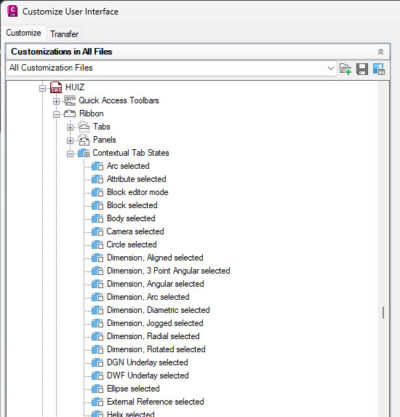The width and height of the screenshot is (400, 417).
Task: Select the HUIZ customization file icon
Action: click(x=56, y=87)
